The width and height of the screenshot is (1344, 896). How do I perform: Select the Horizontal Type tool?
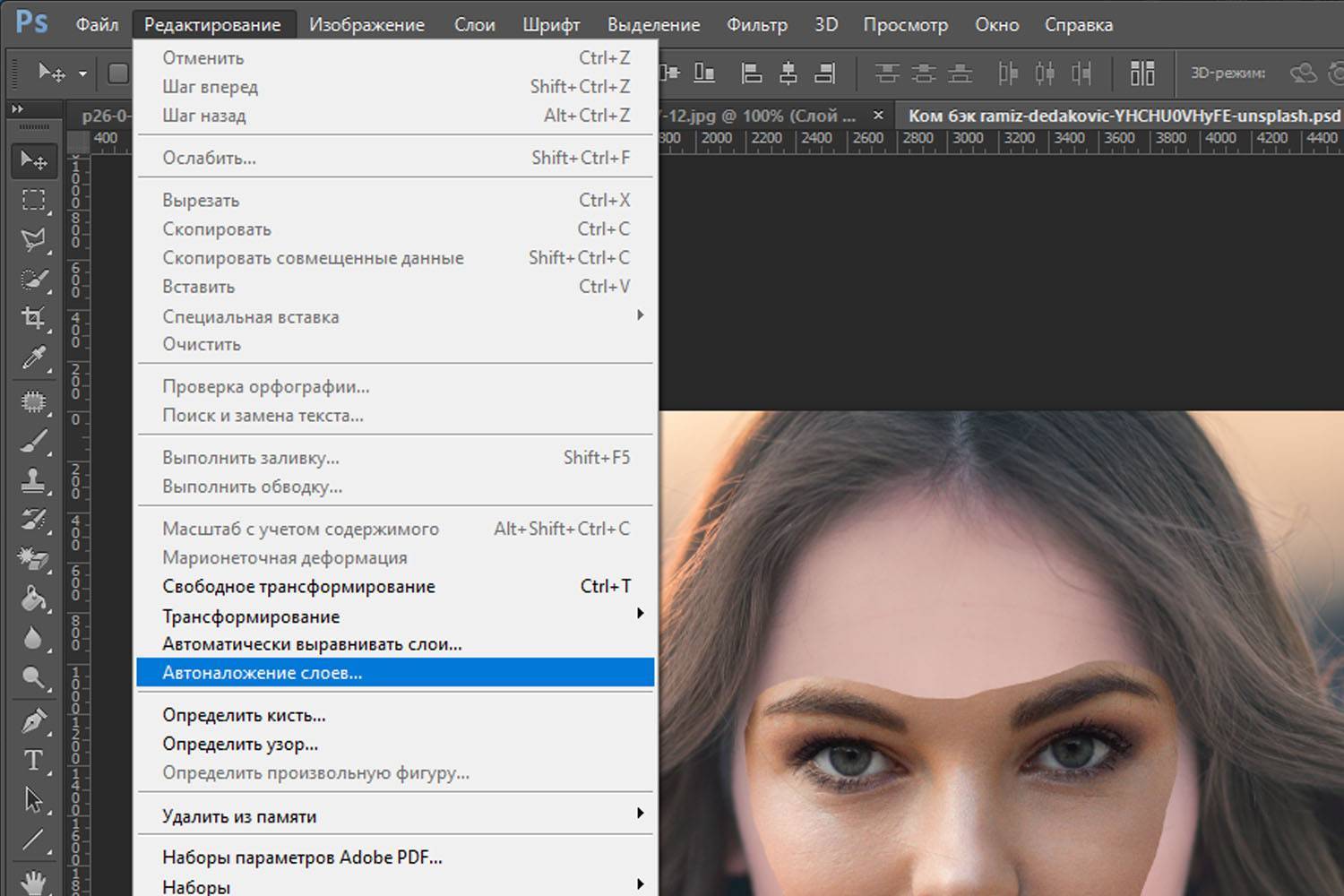point(33,760)
